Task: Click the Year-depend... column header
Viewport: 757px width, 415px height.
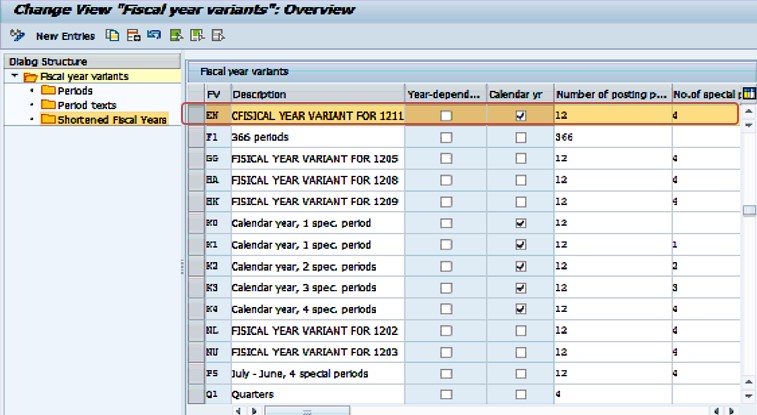Action: 445,94
